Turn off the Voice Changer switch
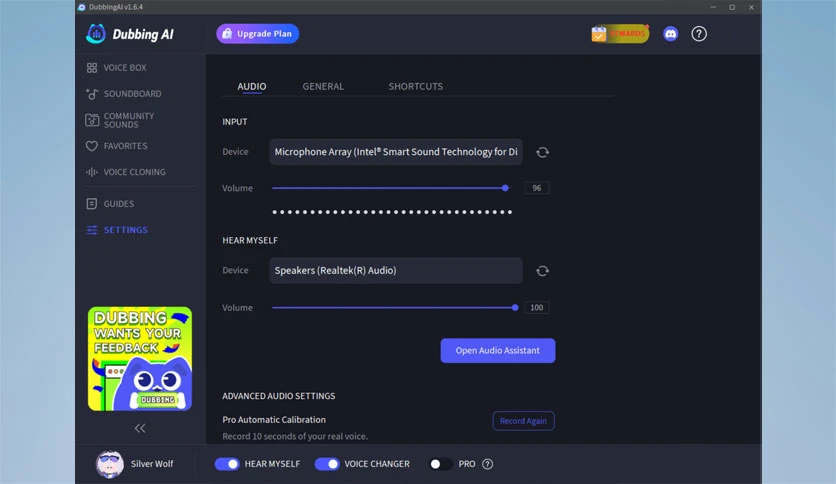Screen dimensions: 836x484 pos(327,464)
